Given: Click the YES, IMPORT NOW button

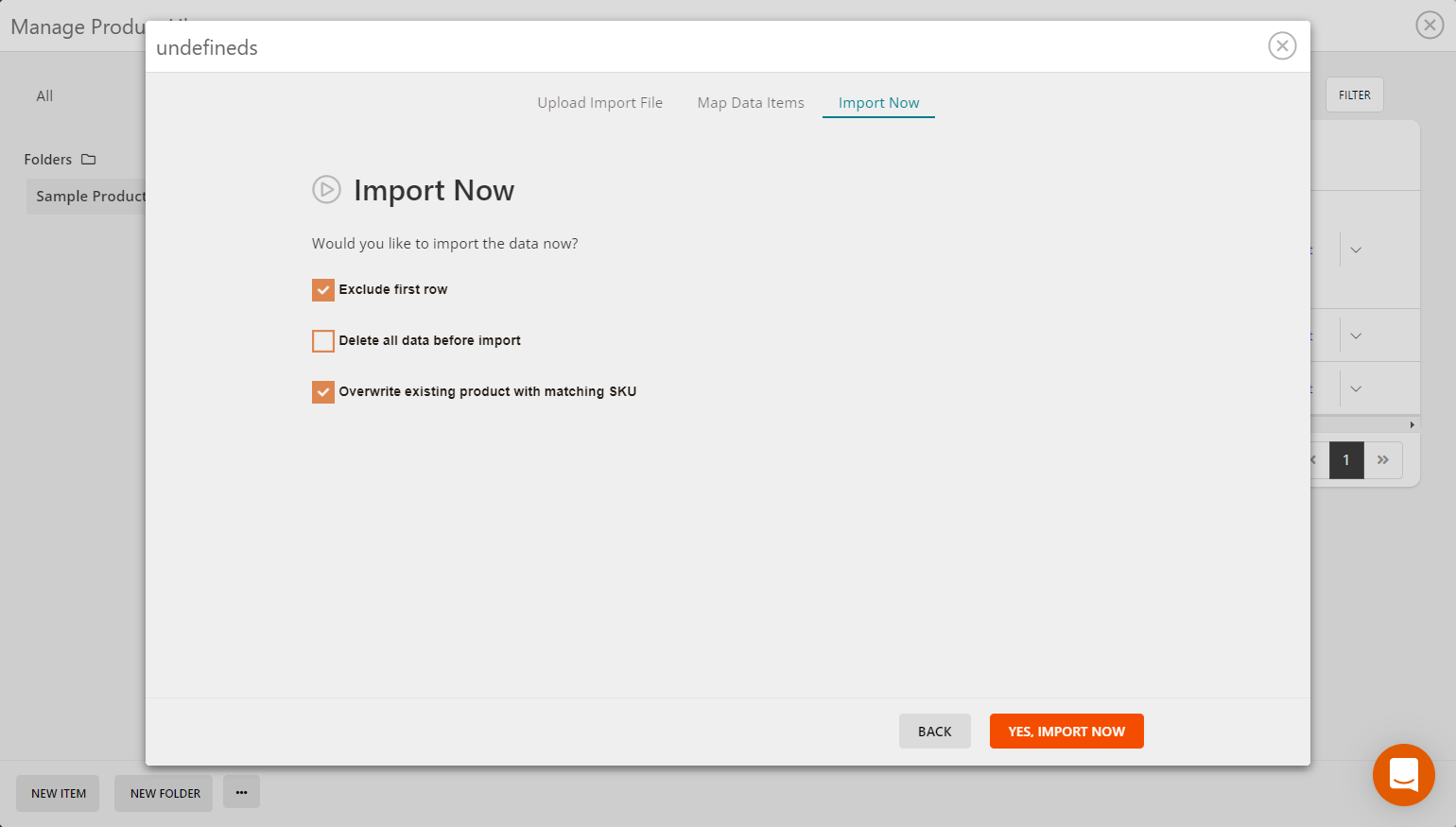Looking at the screenshot, I should click(1066, 731).
